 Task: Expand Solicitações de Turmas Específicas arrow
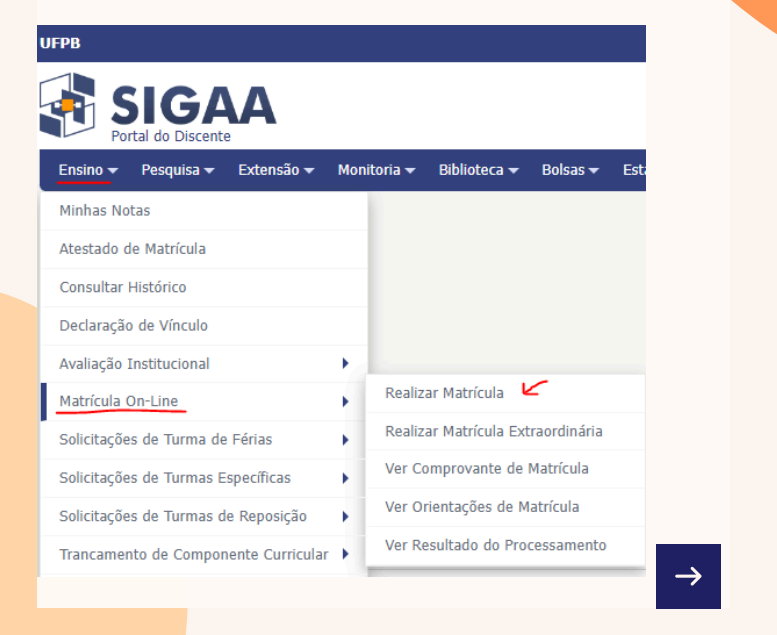click(345, 478)
